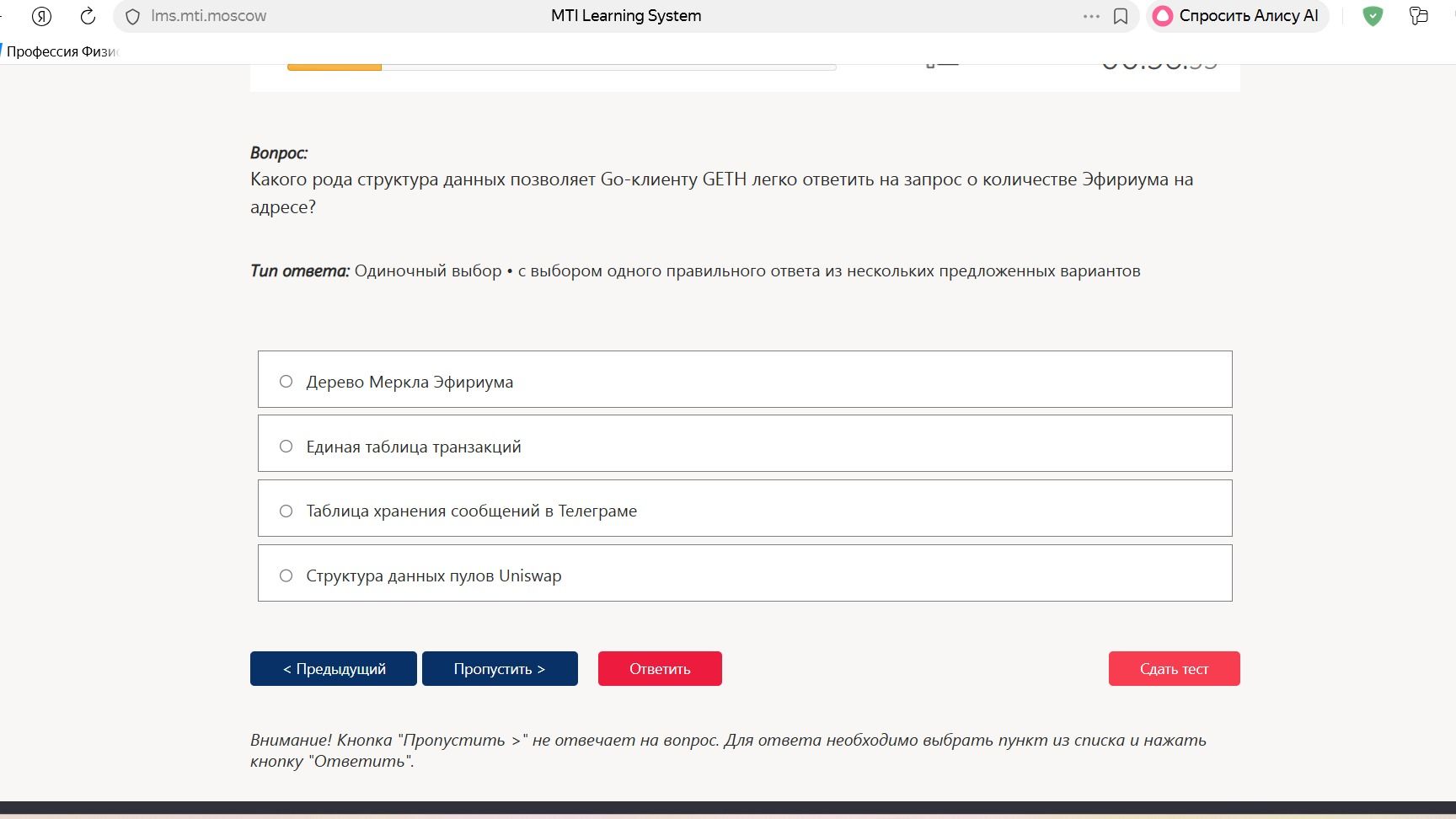Select answer "Единая таблица транзакций"

745,443
